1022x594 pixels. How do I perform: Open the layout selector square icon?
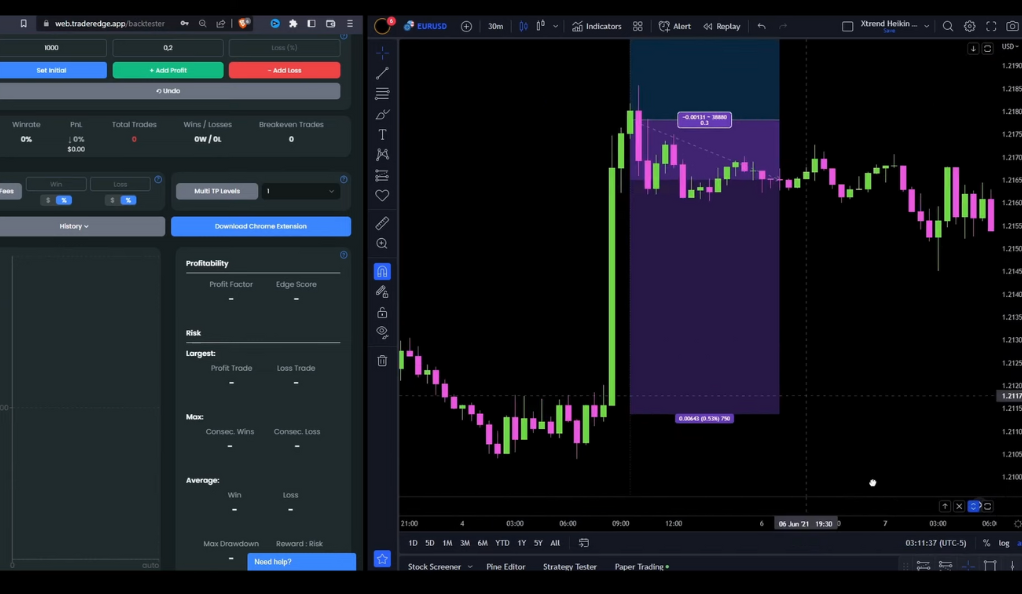(847, 26)
